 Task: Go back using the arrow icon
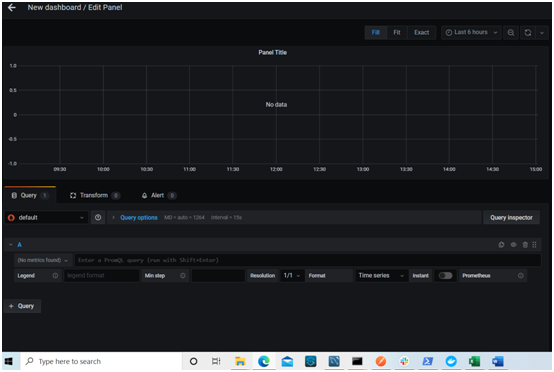tap(12, 7)
